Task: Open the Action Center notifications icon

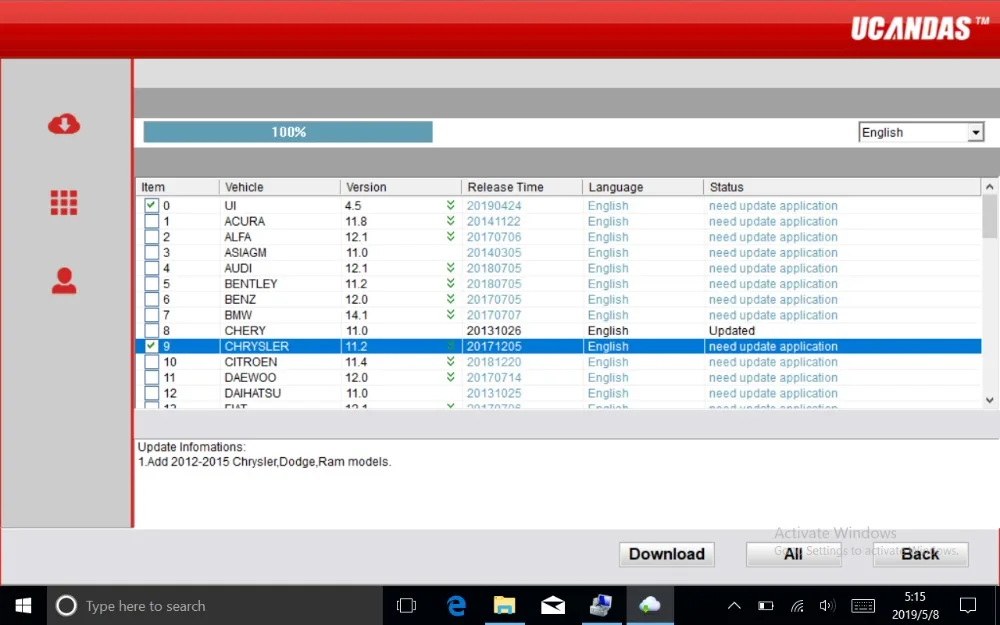Action: tap(967, 605)
